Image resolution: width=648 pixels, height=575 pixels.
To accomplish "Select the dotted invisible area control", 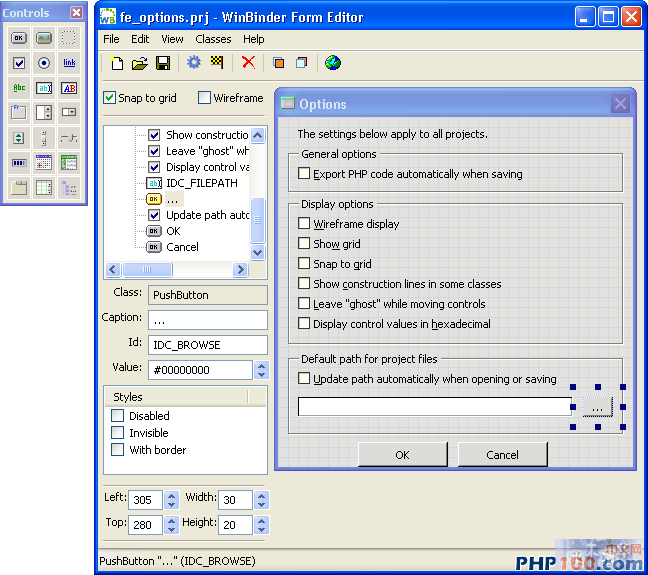I will point(69,38).
